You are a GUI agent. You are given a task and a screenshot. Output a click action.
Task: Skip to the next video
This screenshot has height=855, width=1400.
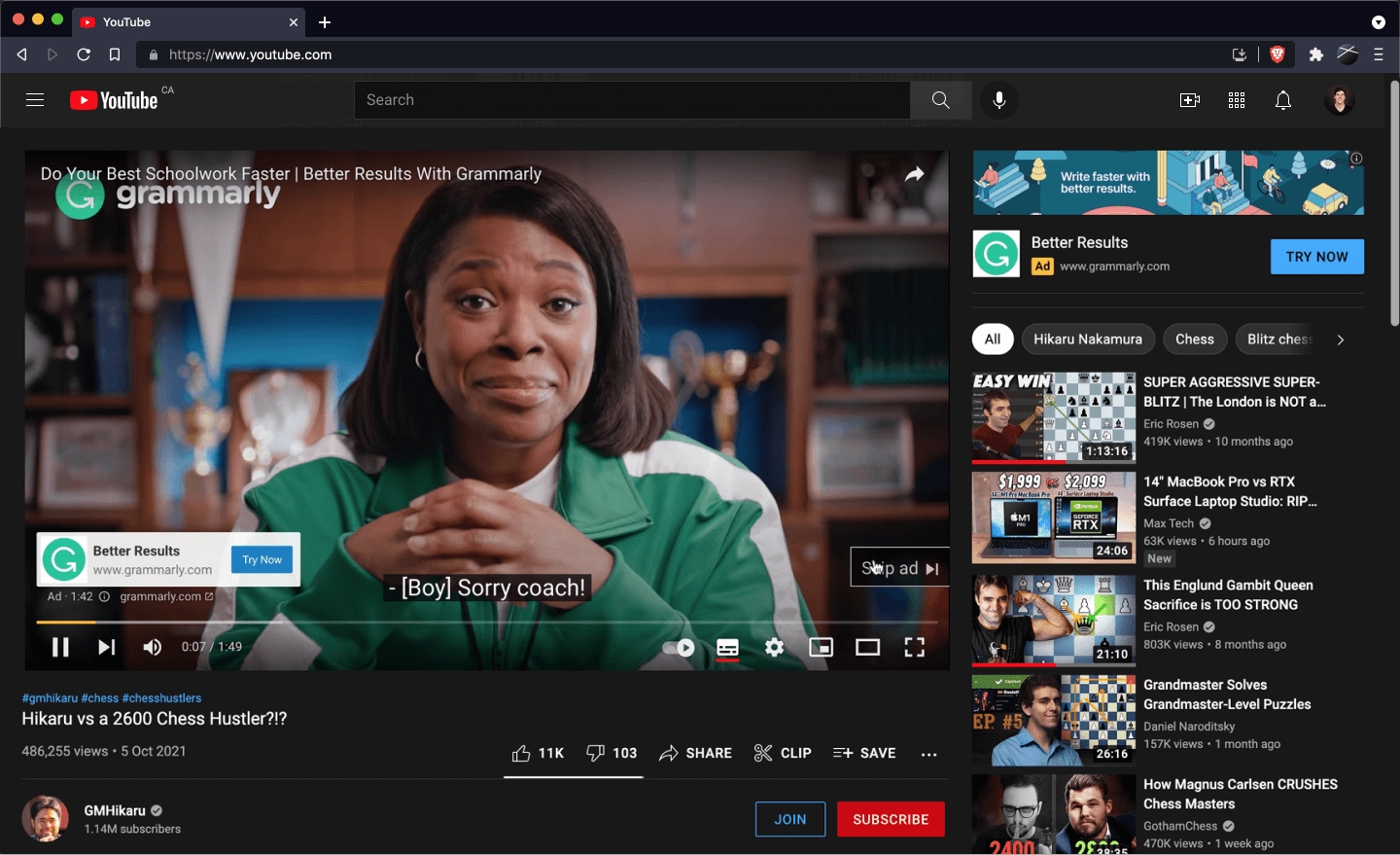tap(107, 647)
